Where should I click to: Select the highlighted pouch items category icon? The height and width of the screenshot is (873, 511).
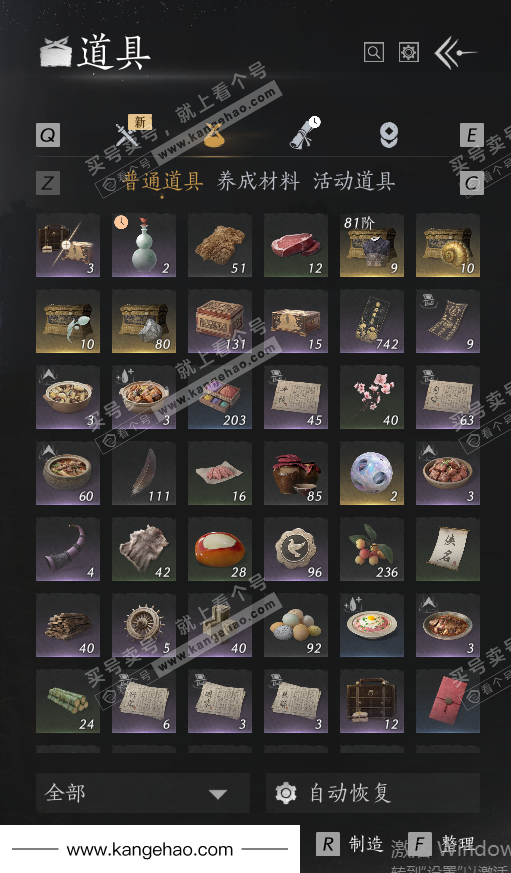pos(214,135)
